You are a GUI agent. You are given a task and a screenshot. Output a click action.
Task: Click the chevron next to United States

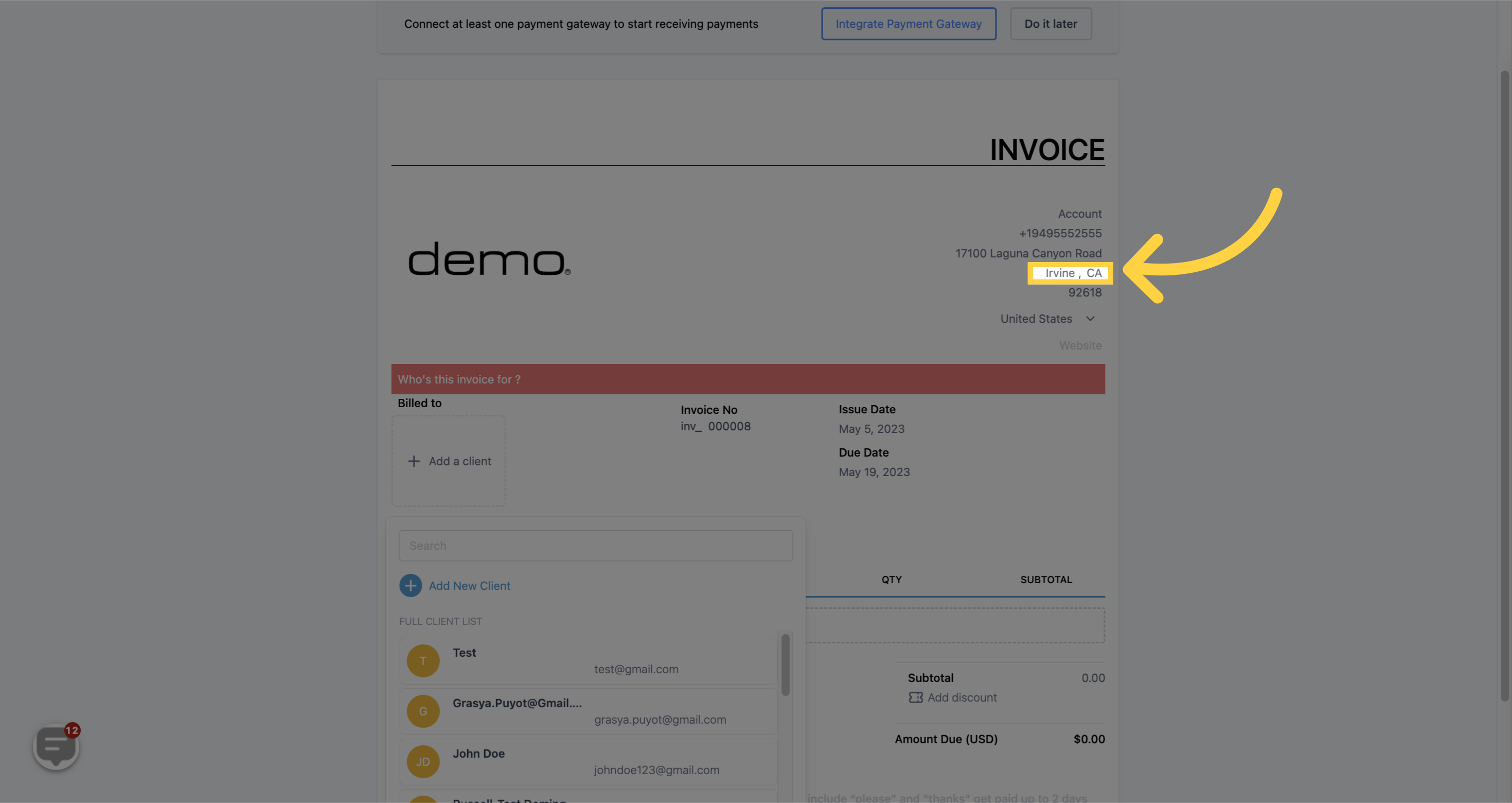pos(1090,319)
